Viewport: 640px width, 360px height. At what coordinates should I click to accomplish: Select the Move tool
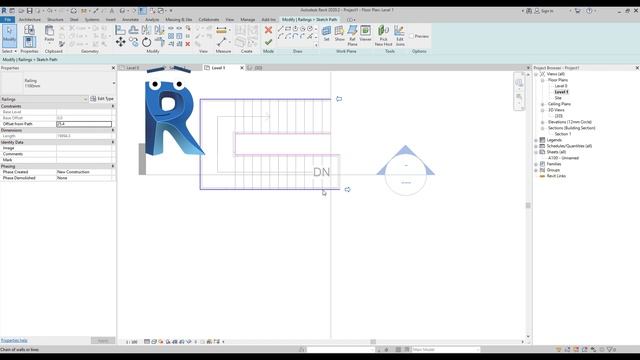point(120,42)
